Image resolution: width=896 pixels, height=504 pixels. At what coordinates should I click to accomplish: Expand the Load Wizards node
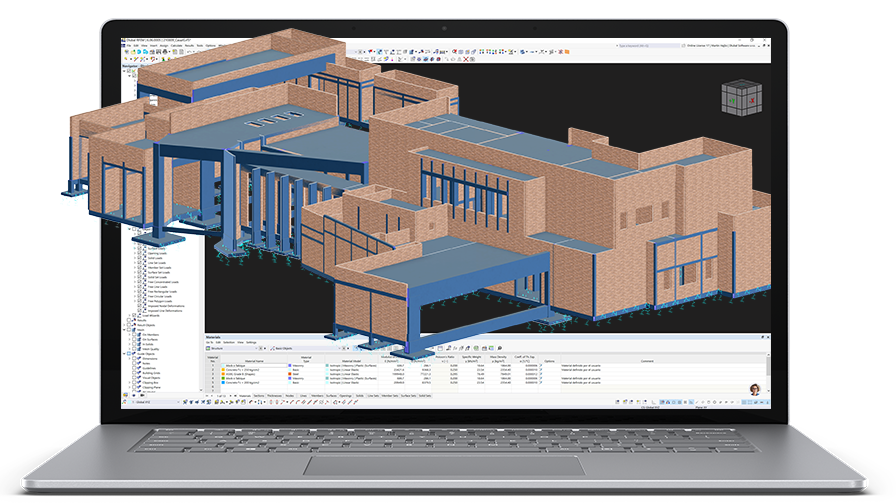(x=130, y=315)
